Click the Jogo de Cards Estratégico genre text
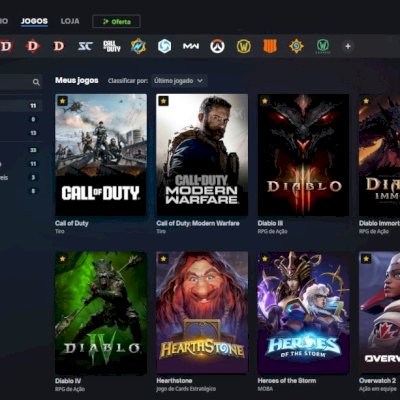This screenshot has width=400, height=400. coord(186,389)
